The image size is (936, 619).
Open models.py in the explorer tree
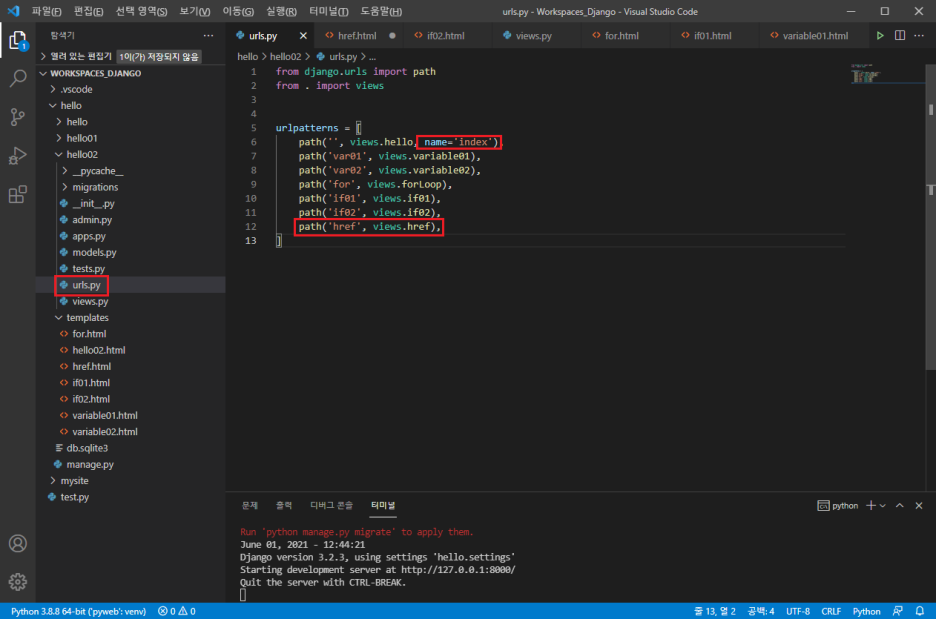(94, 252)
